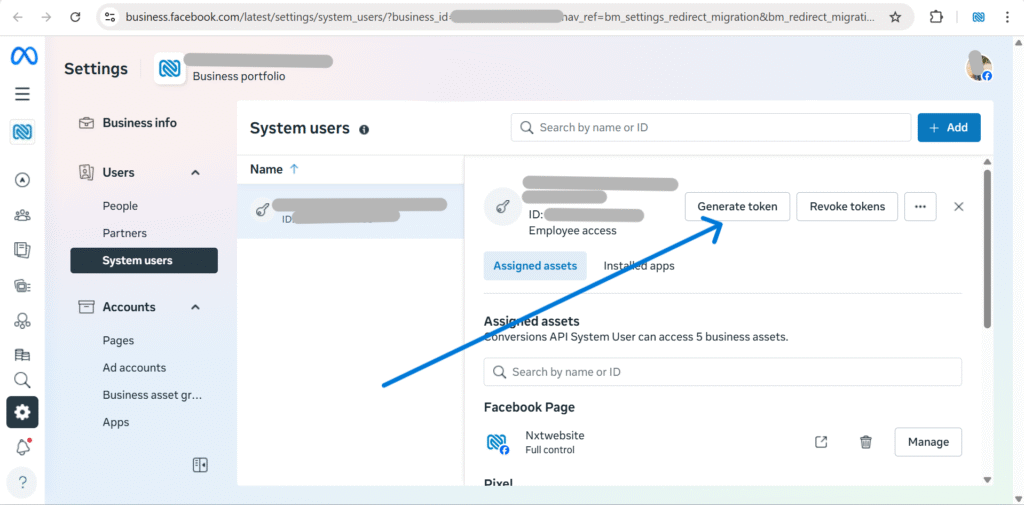Open notifications bell icon
Screen dimensions: 1024x505
click(x=22, y=447)
